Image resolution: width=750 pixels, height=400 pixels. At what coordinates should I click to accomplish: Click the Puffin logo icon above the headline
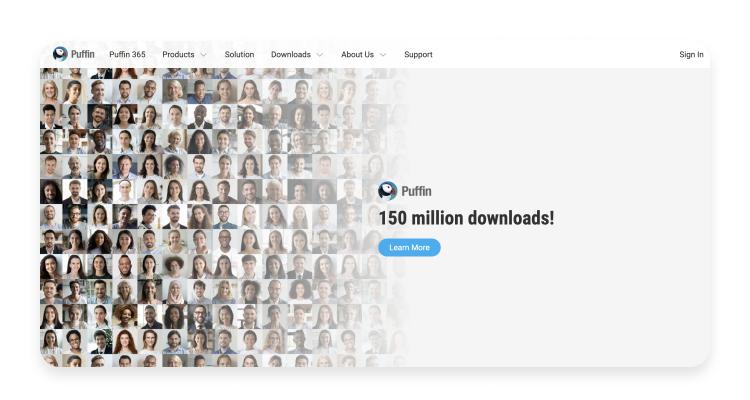[387, 191]
